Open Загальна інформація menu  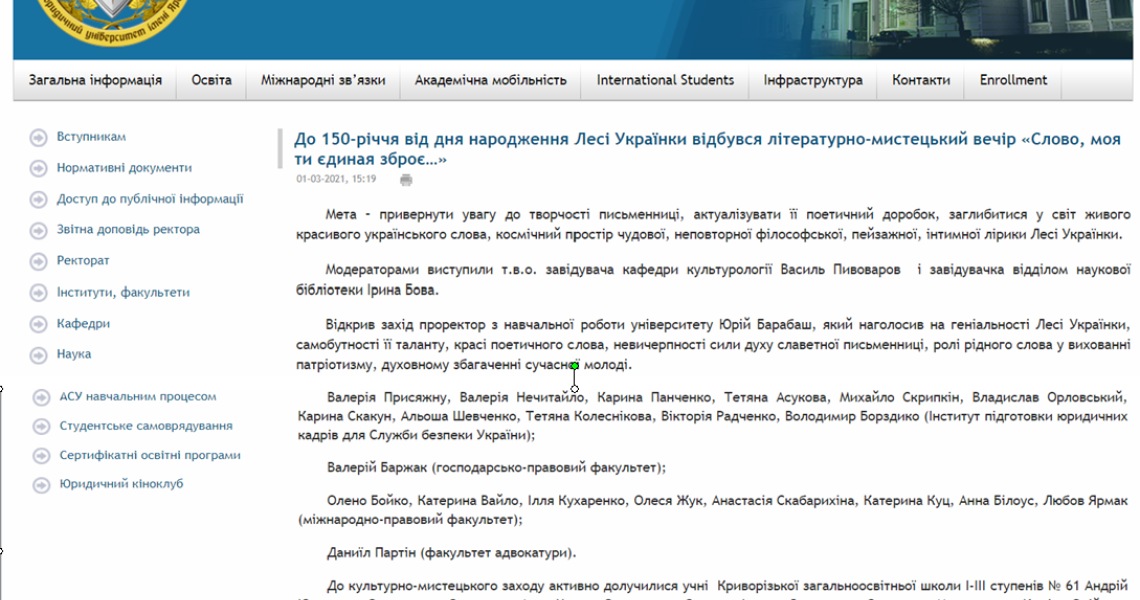[95, 80]
